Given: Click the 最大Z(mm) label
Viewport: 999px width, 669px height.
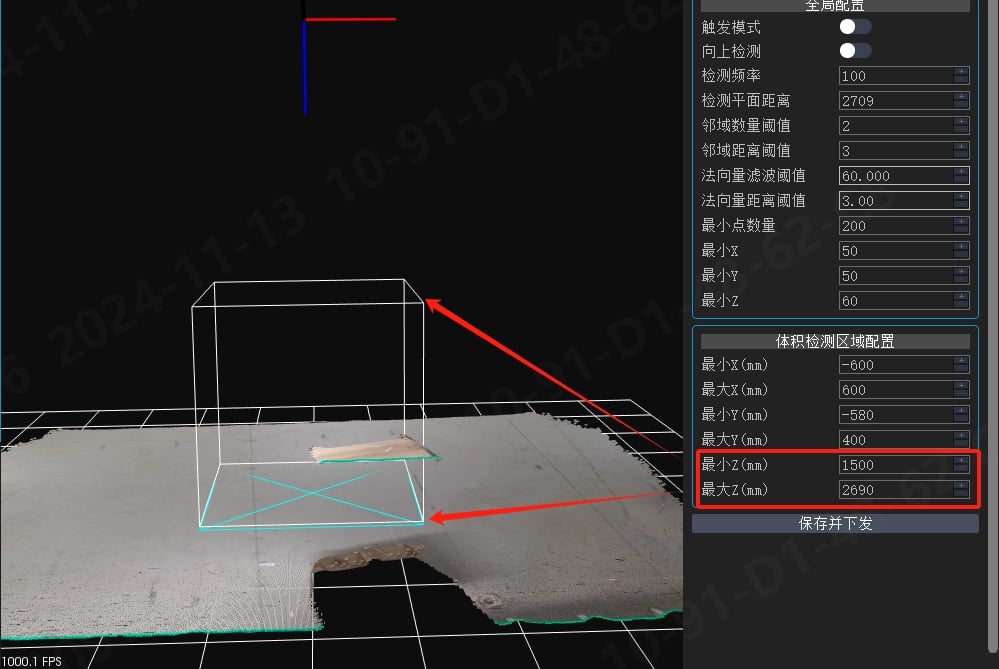Looking at the screenshot, I should (x=735, y=490).
